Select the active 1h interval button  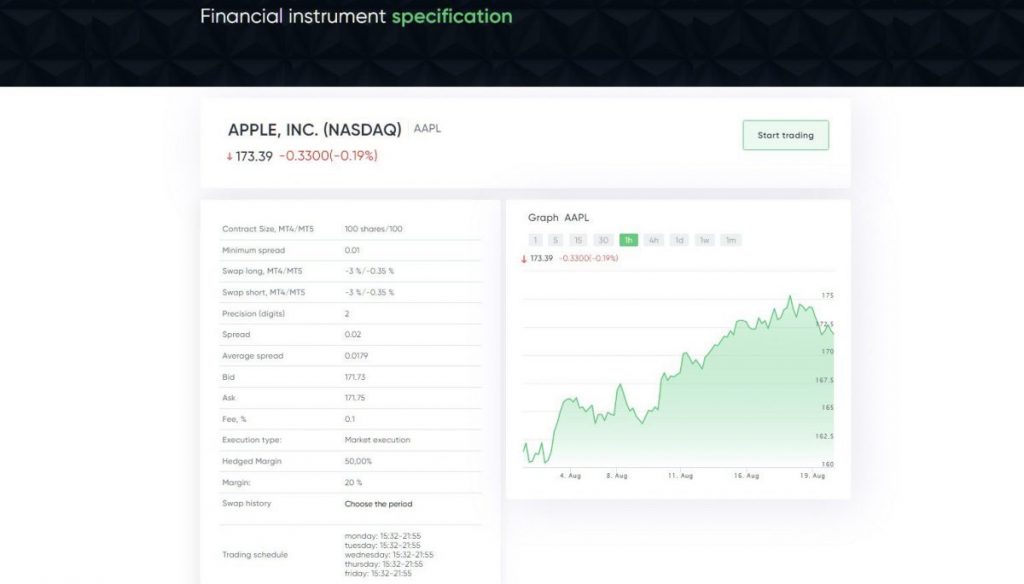click(x=628, y=240)
